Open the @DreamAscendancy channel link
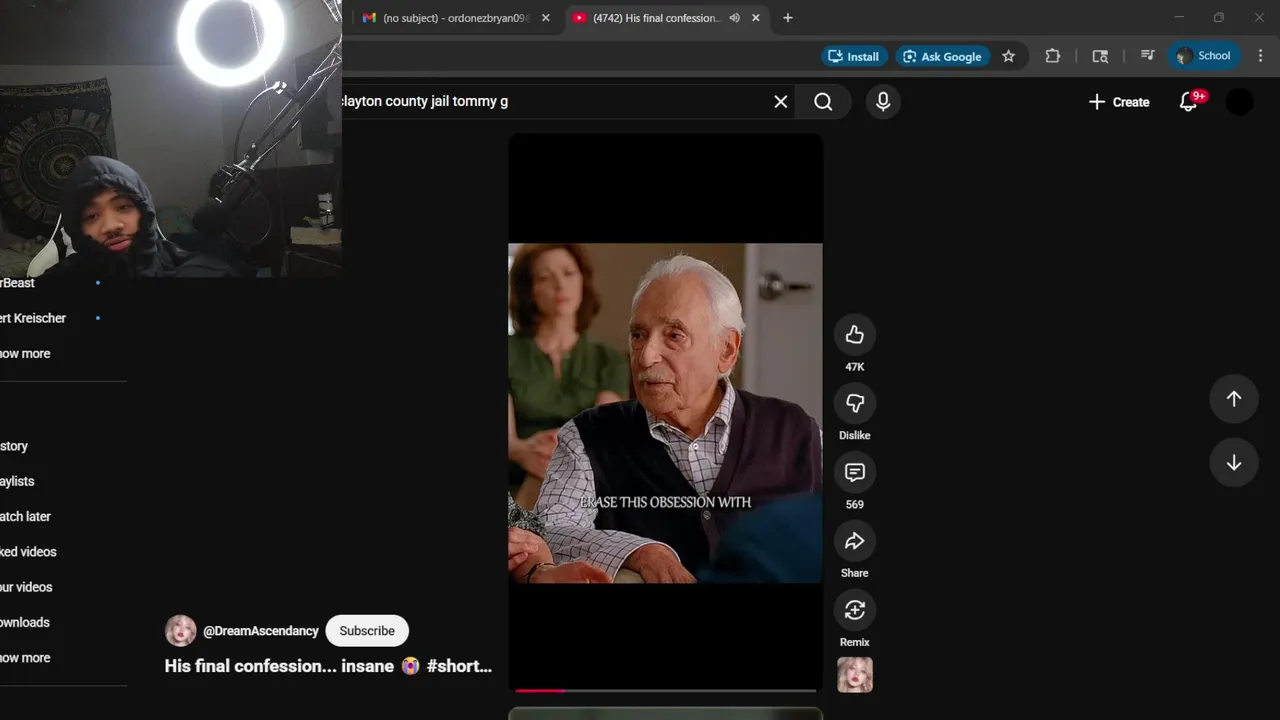This screenshot has width=1280, height=720. (261, 631)
